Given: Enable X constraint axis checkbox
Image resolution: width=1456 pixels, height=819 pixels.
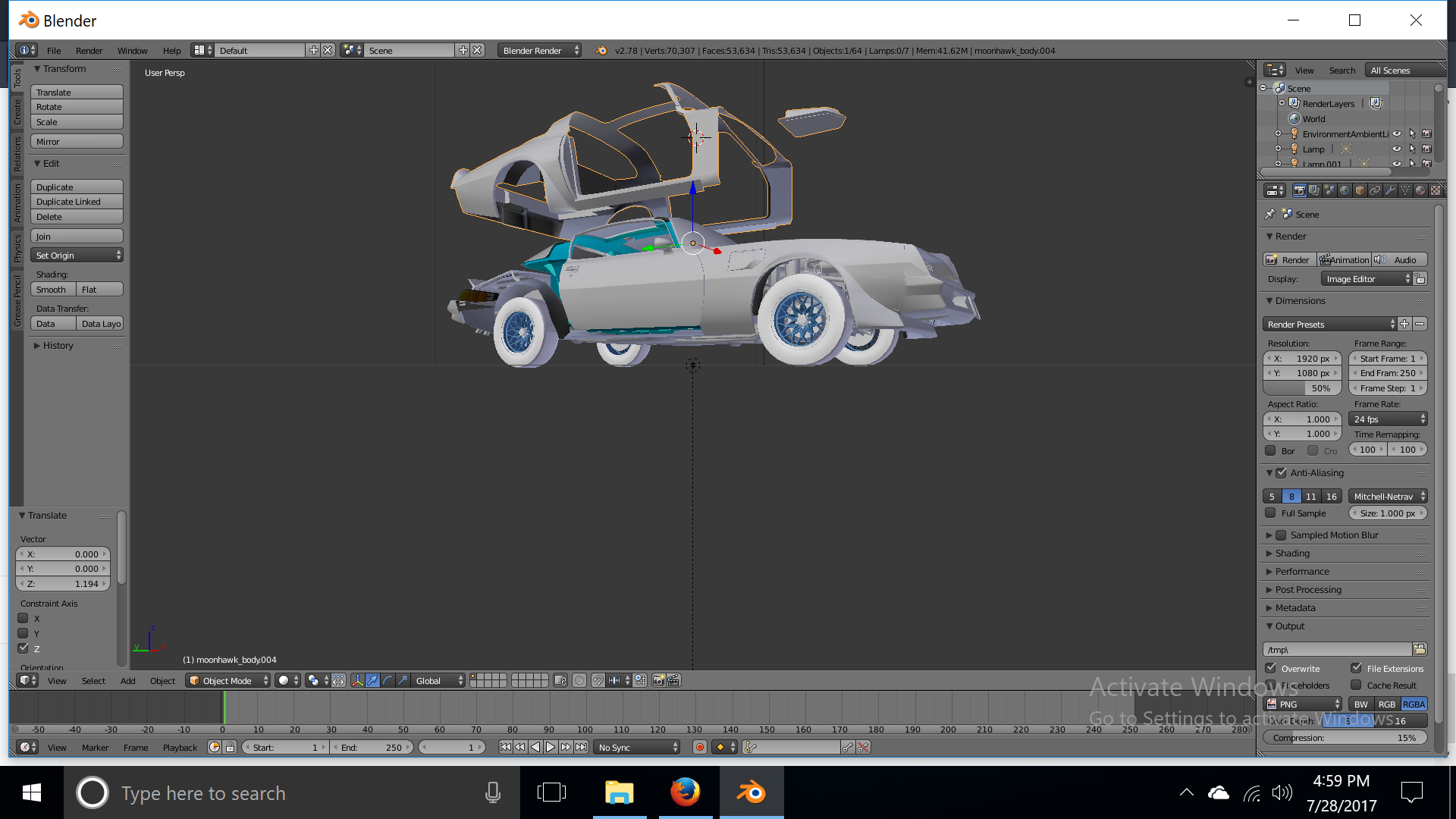Looking at the screenshot, I should pyautogui.click(x=23, y=618).
